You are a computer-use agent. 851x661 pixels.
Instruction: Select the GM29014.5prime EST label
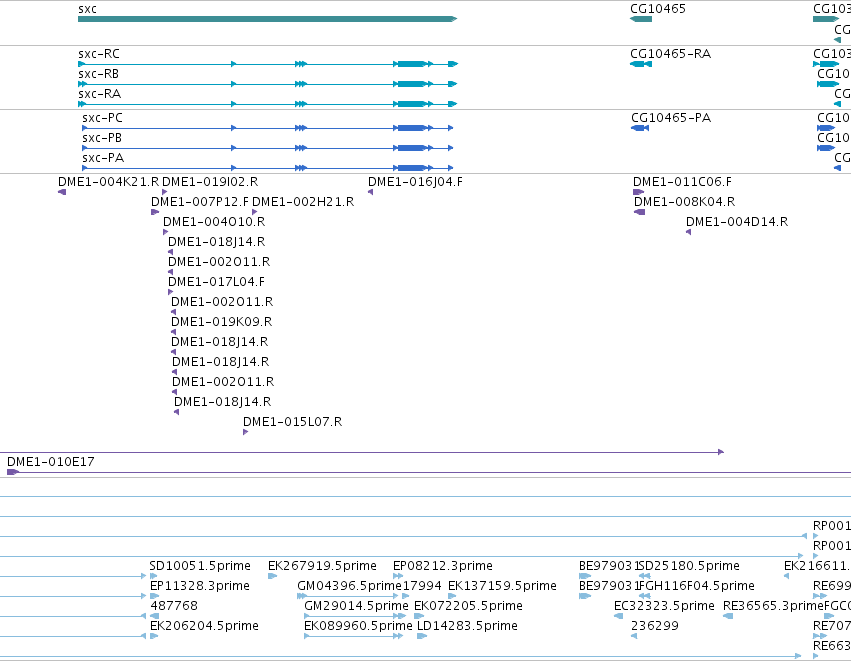click(x=357, y=606)
